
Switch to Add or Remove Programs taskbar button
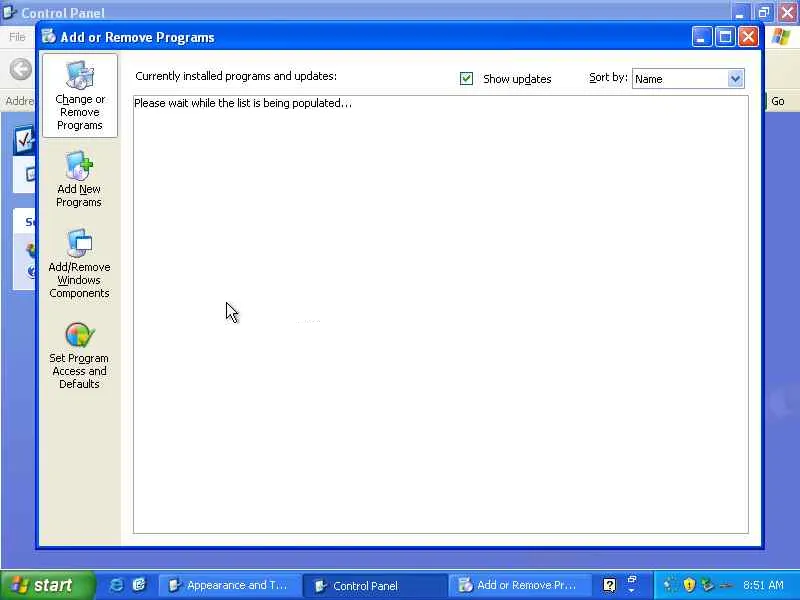(519, 585)
